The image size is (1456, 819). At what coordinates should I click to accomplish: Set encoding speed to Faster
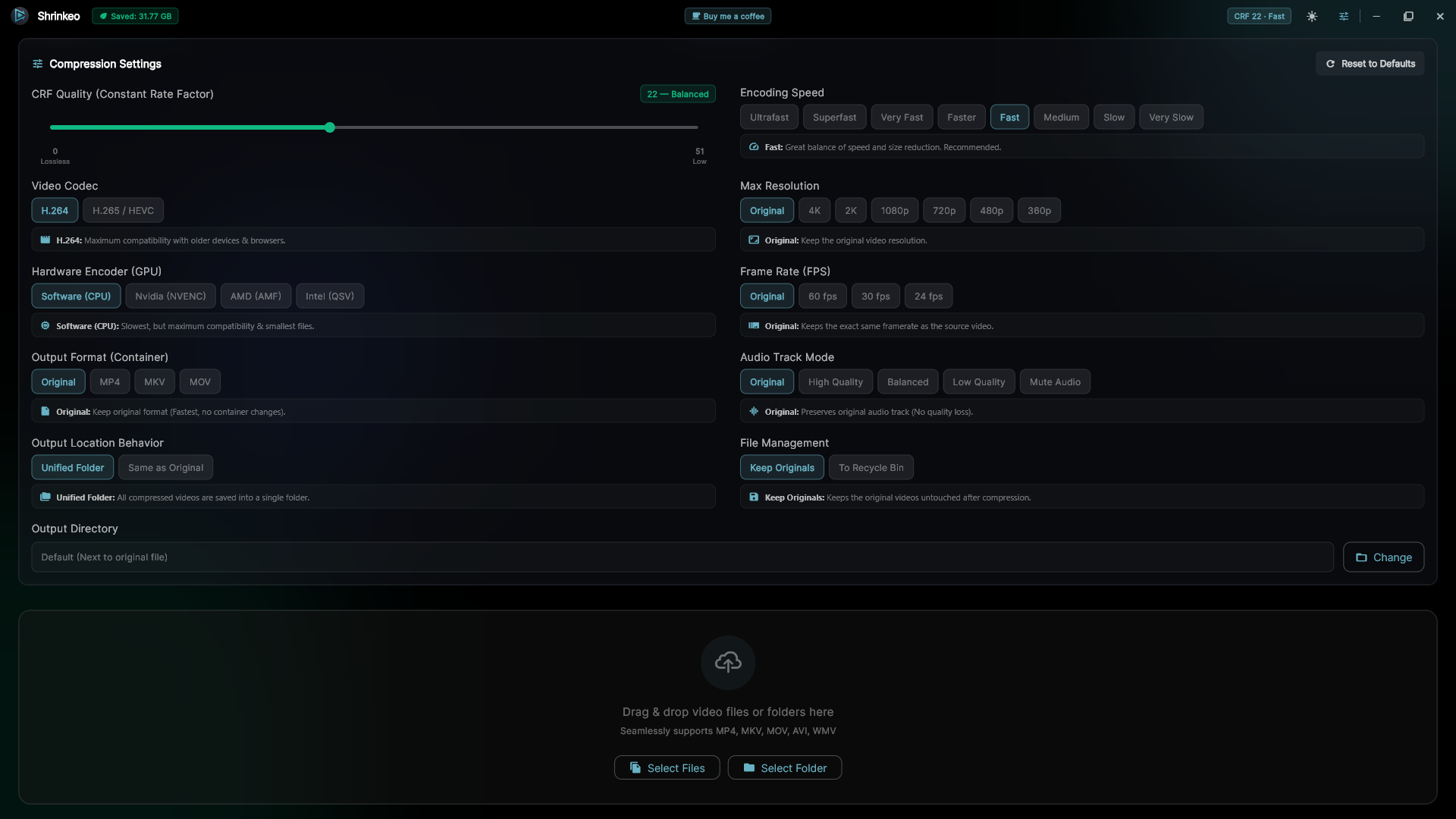(x=962, y=117)
